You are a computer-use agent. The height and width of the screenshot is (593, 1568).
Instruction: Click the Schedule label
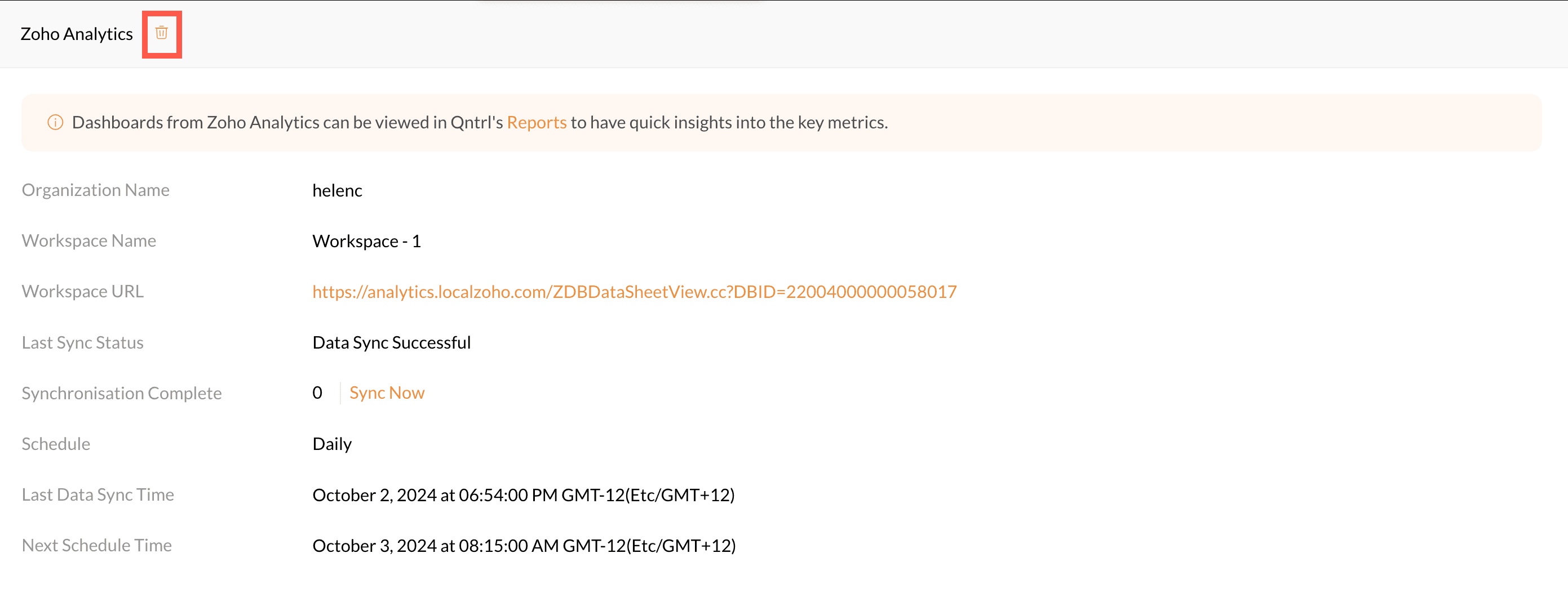(x=56, y=444)
